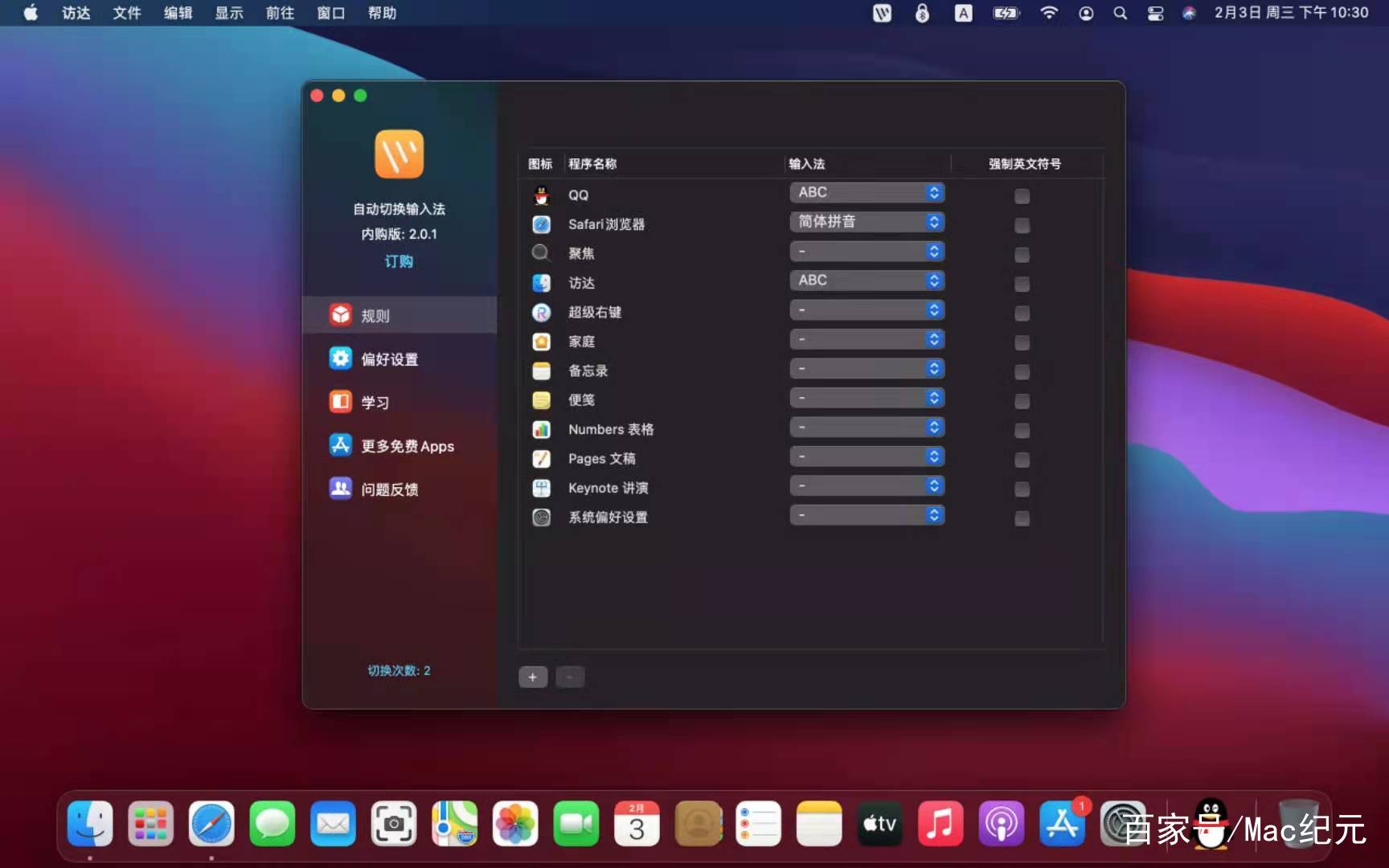This screenshot has height=868, width=1389.
Task: Toggle 强制英文符号 checkbox for Safari浏览器
Action: 1022,225
